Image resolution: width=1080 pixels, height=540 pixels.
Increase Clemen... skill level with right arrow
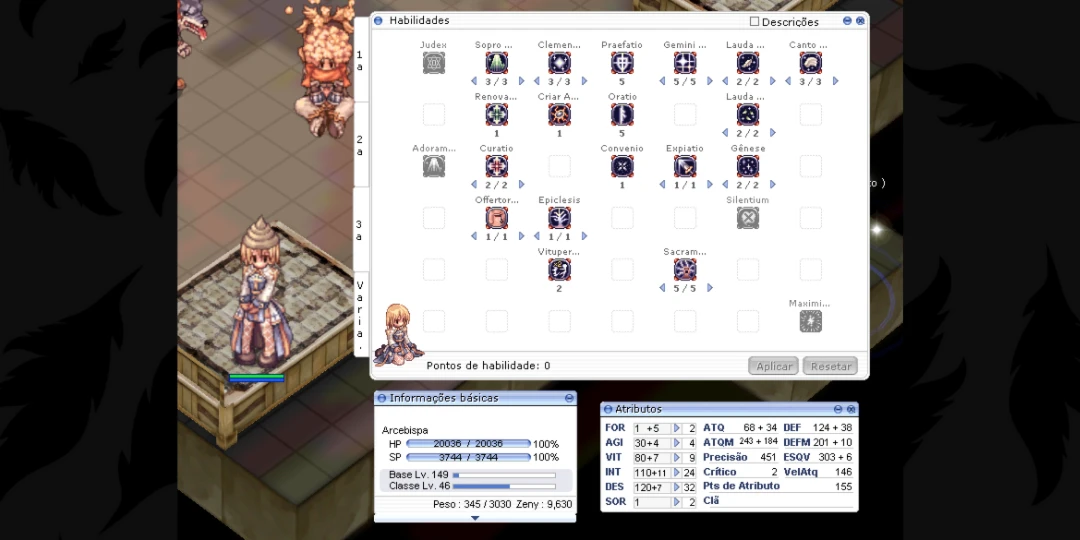click(584, 81)
